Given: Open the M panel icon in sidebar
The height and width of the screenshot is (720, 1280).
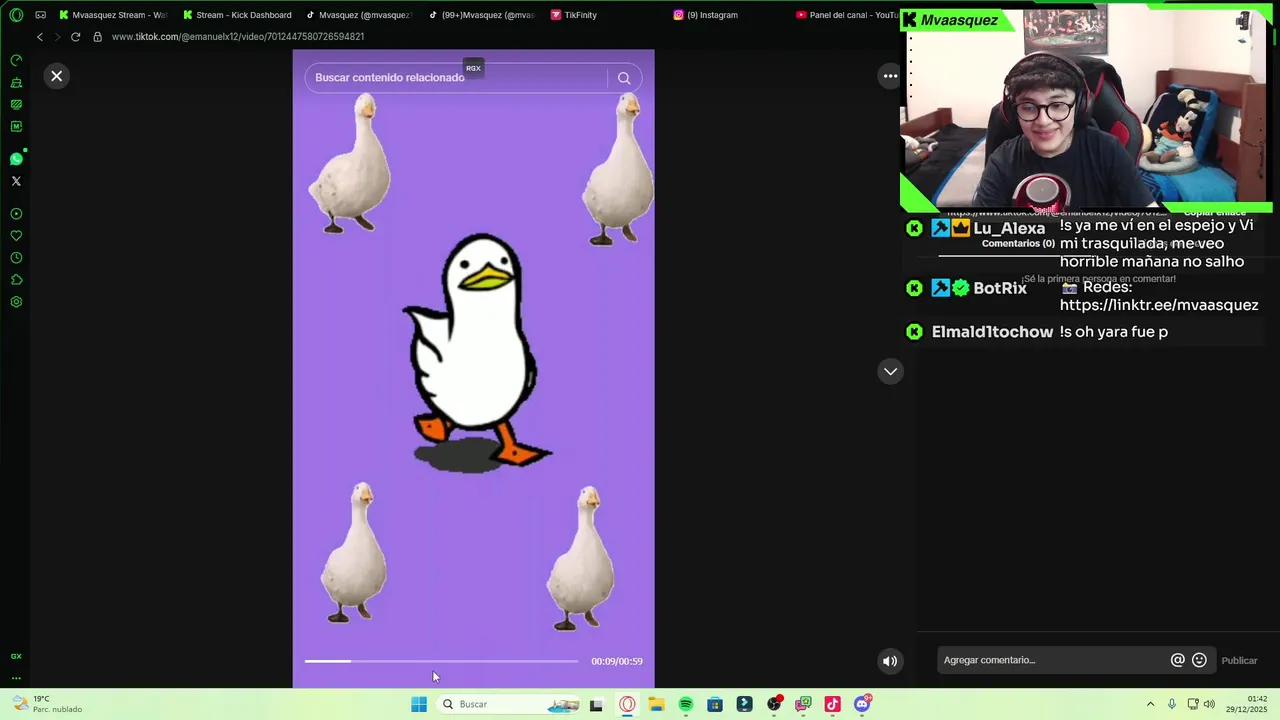Looking at the screenshot, I should (16, 126).
